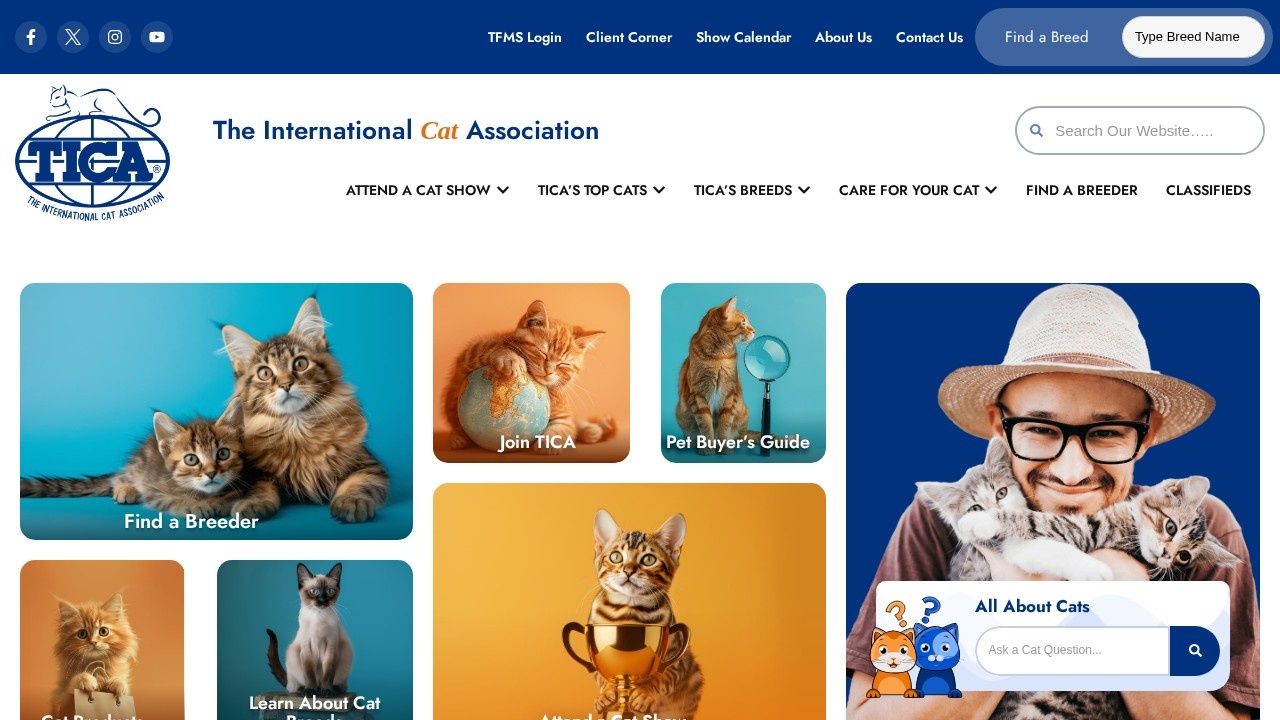Go to TFMS Login link
The height and width of the screenshot is (720, 1280).
pos(525,37)
